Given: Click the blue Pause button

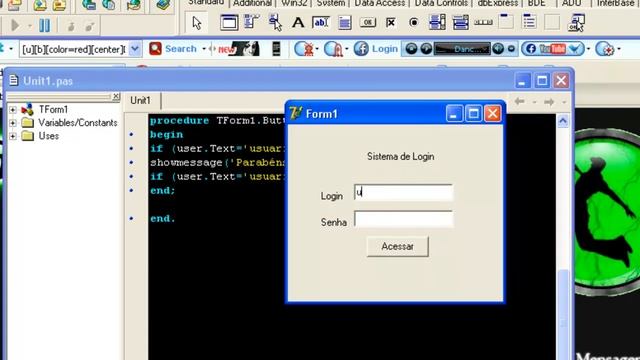Looking at the screenshot, I should click(x=44, y=26).
